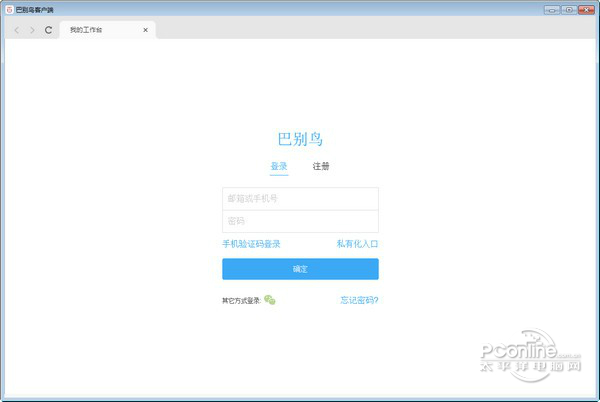Switch to the 注册 tab
Viewport: 600px width, 402px height.
321,166
